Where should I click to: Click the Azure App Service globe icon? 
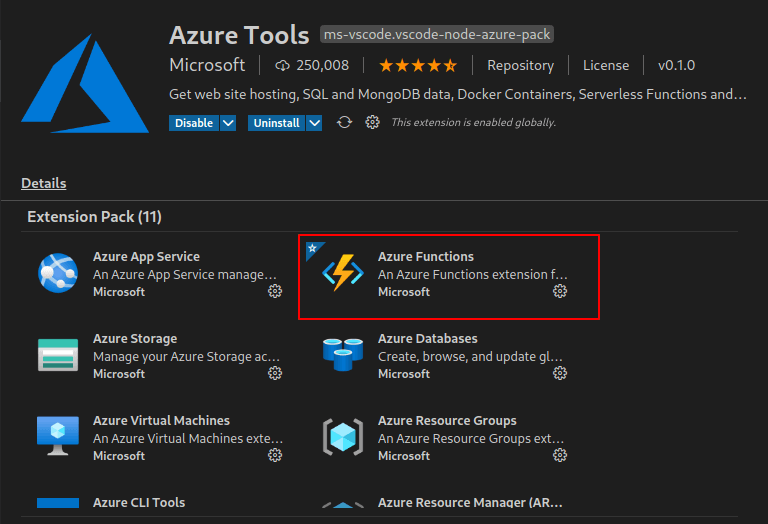pyautogui.click(x=58, y=273)
